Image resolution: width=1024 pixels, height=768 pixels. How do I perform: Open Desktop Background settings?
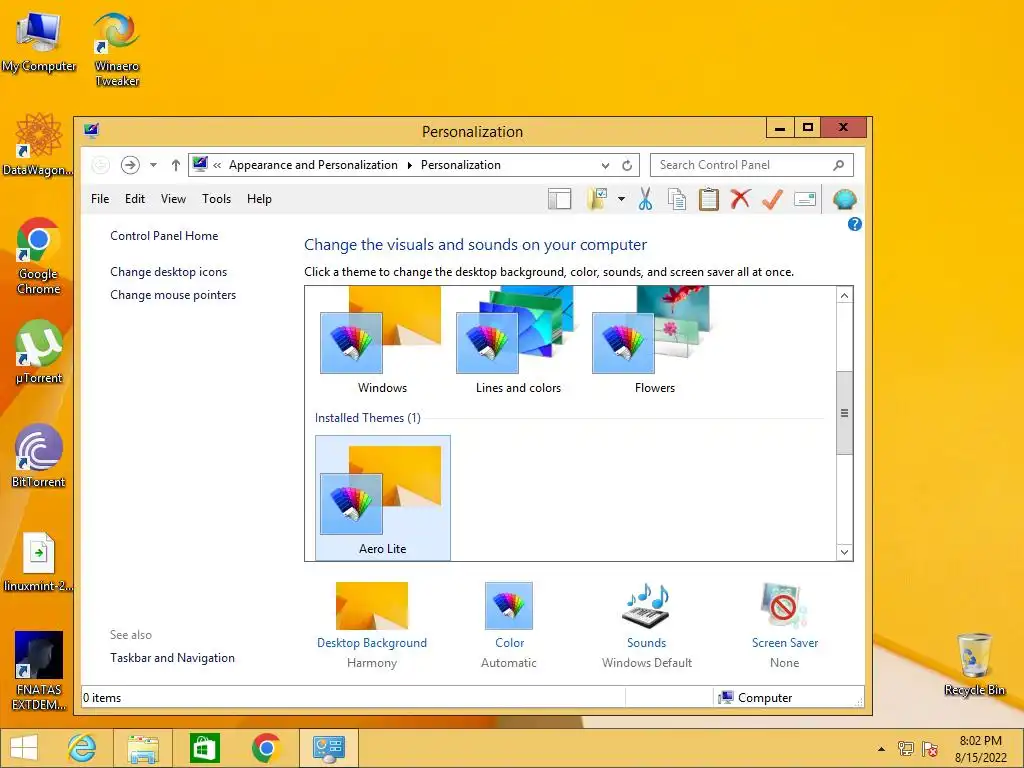tap(372, 625)
